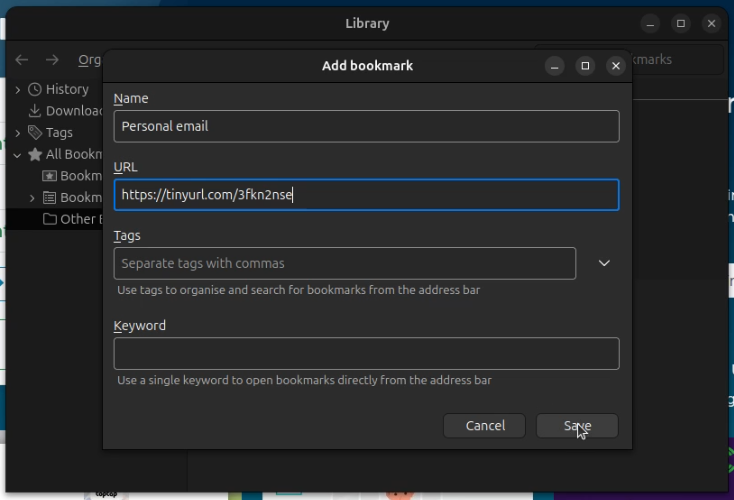Viewport: 734px width, 500px height.
Task: Minimize the Add bookmark dialog
Action: click(554, 66)
